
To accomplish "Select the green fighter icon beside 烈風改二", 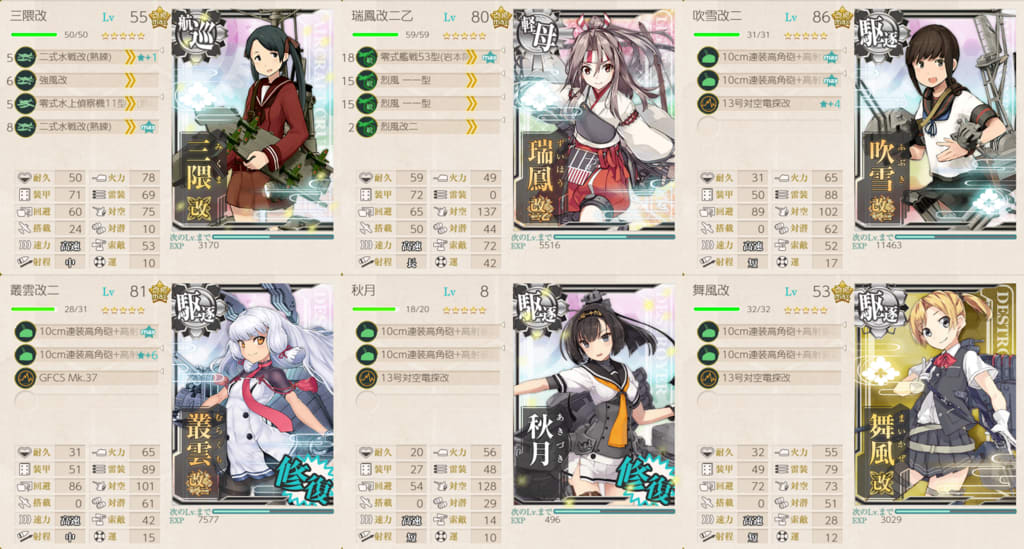I will (x=366, y=127).
